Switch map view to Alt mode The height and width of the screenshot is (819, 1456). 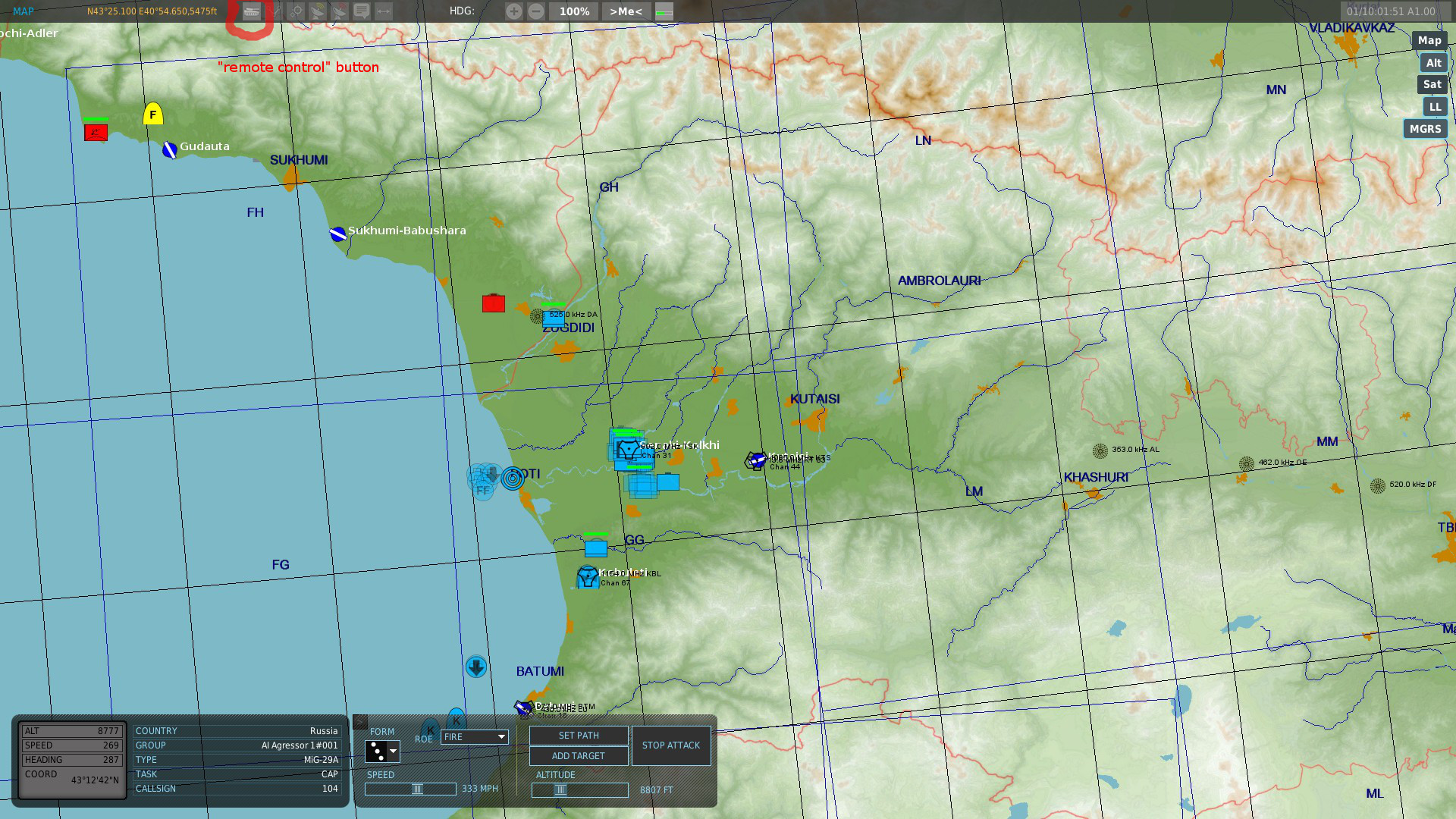(x=1433, y=63)
